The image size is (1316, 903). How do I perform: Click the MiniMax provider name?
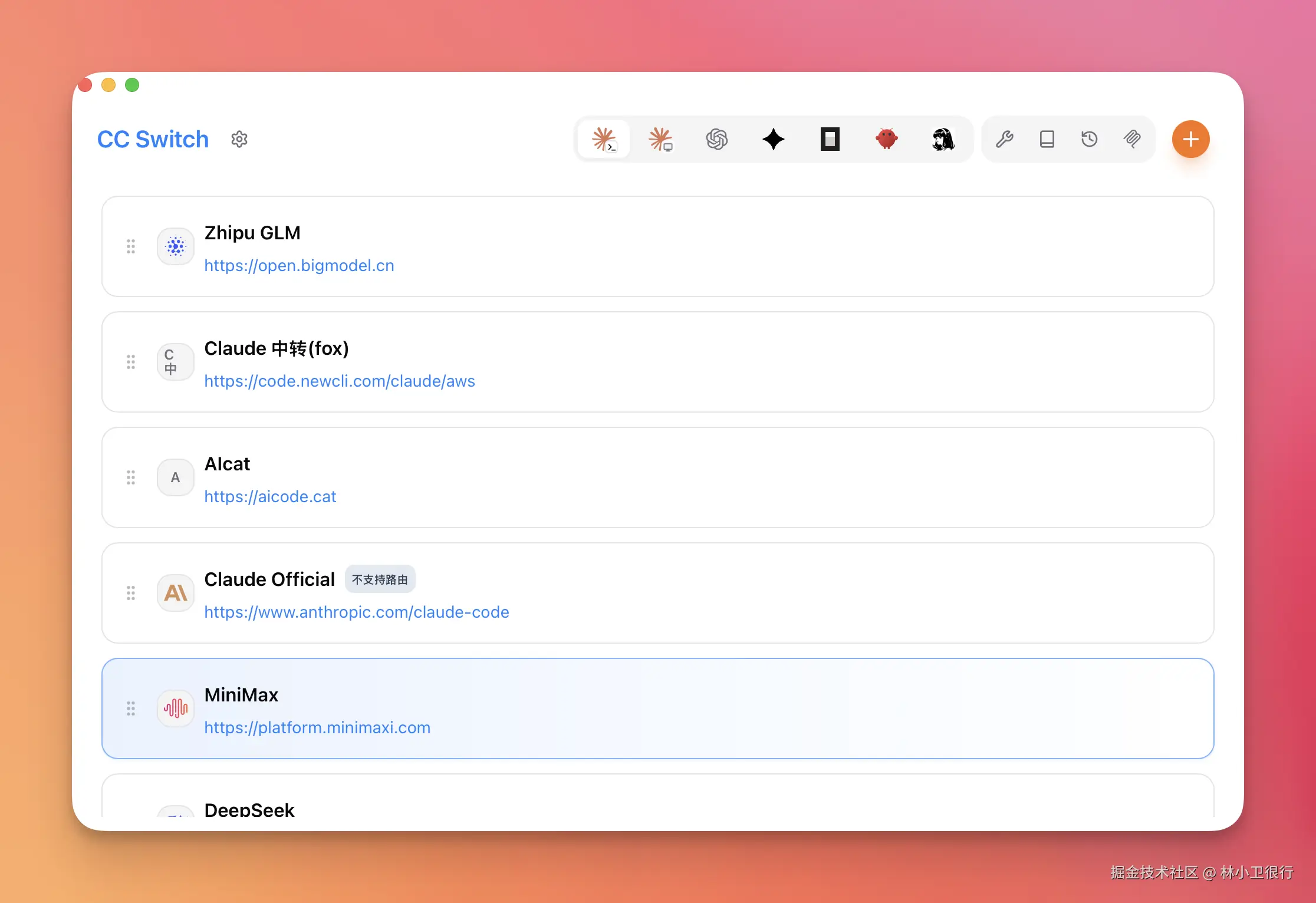tap(241, 695)
